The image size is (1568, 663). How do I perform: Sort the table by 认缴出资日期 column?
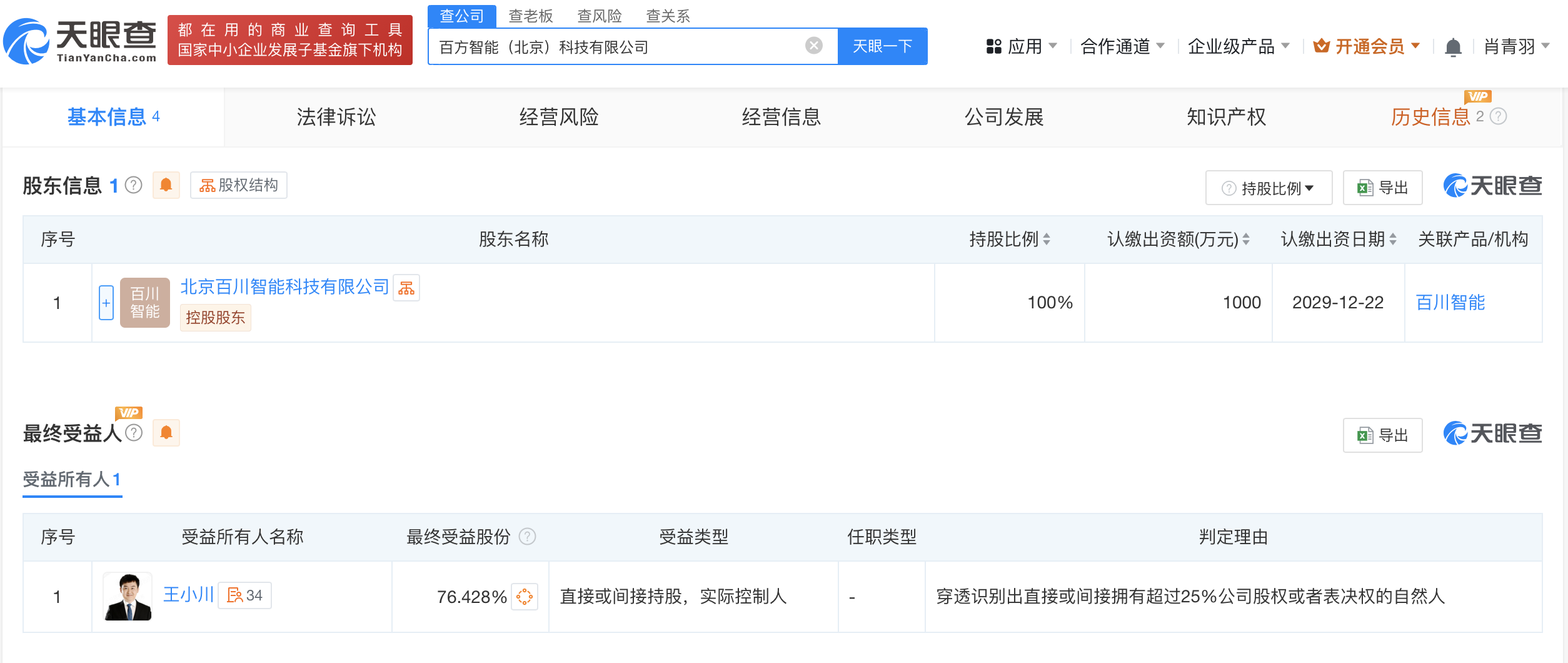pos(1393,239)
